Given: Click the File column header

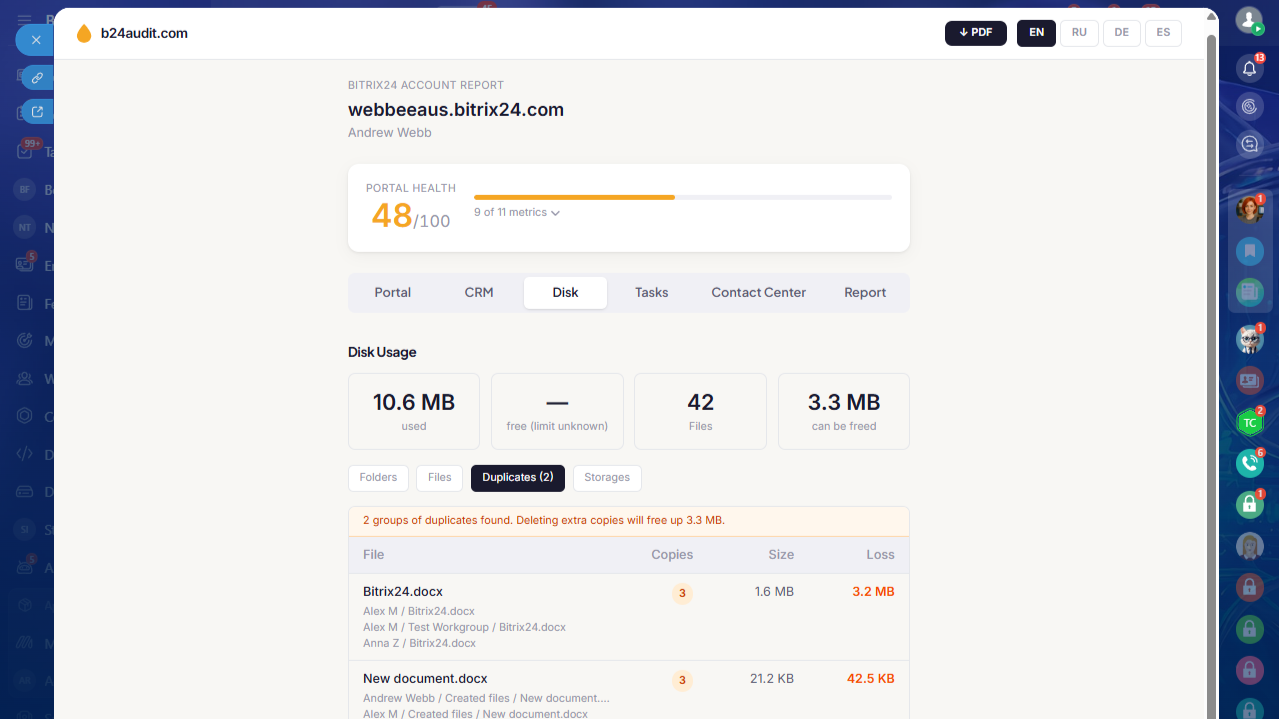Looking at the screenshot, I should coord(373,554).
